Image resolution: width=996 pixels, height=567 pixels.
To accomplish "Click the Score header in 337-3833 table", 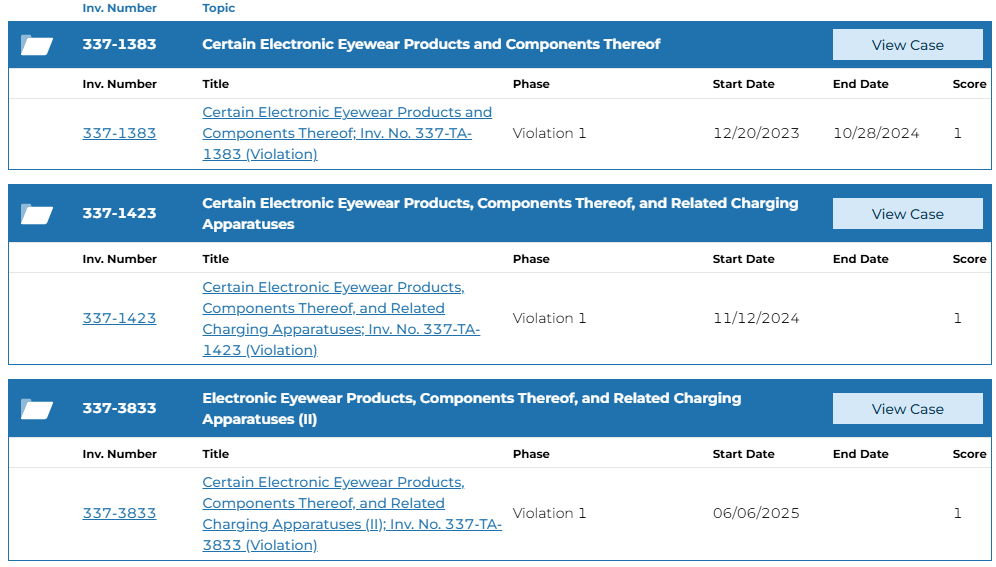I will [x=969, y=454].
